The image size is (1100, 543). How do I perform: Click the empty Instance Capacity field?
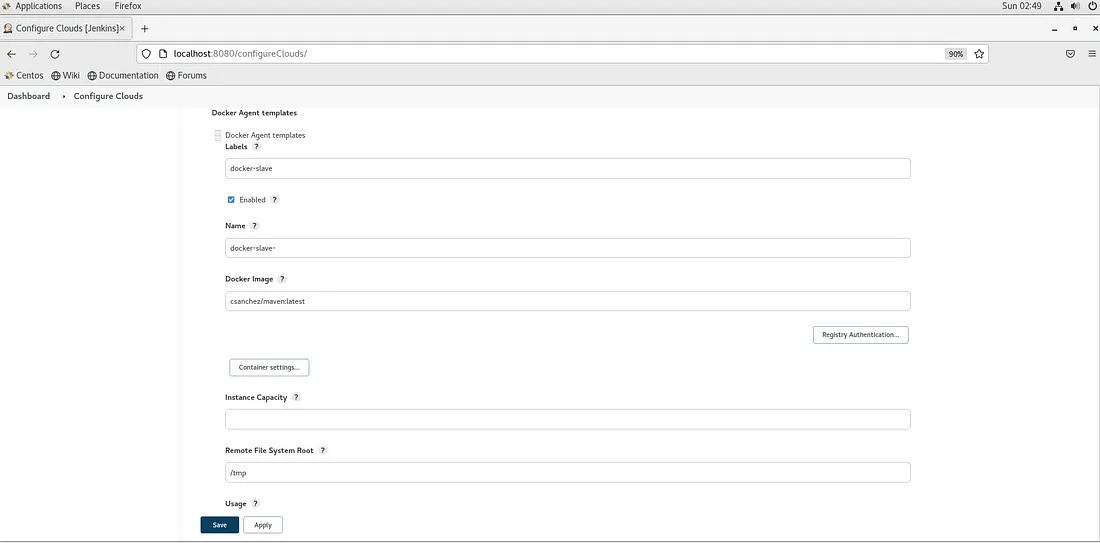(x=568, y=420)
